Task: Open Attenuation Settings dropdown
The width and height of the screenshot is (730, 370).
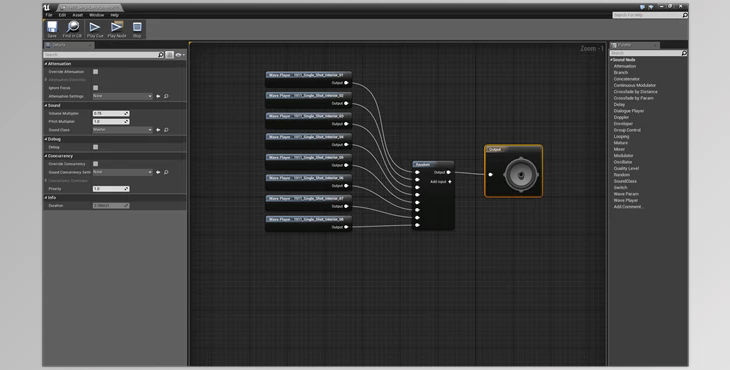Action: coord(122,96)
